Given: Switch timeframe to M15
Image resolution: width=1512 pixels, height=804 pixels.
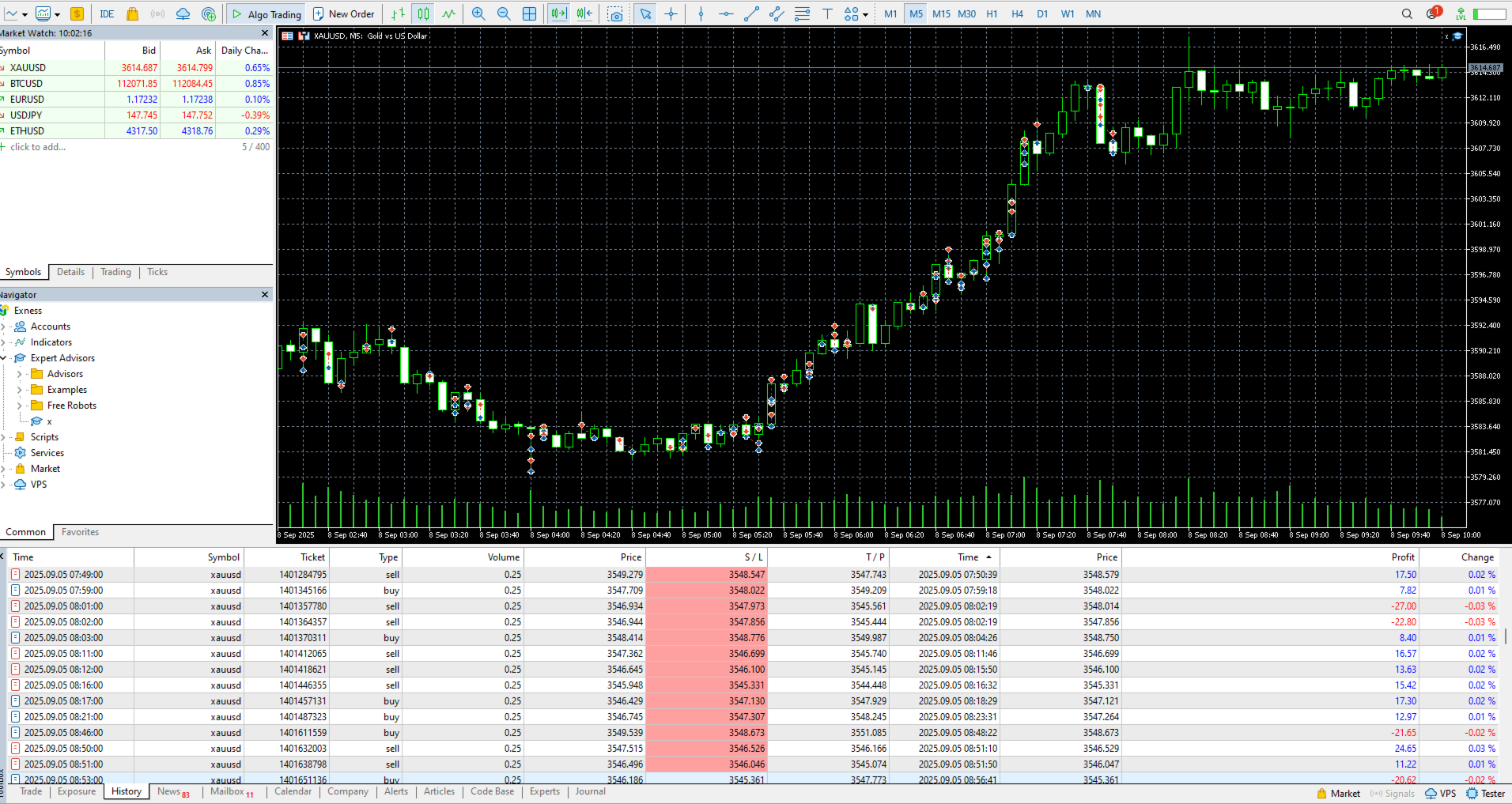Looking at the screenshot, I should (941, 13).
